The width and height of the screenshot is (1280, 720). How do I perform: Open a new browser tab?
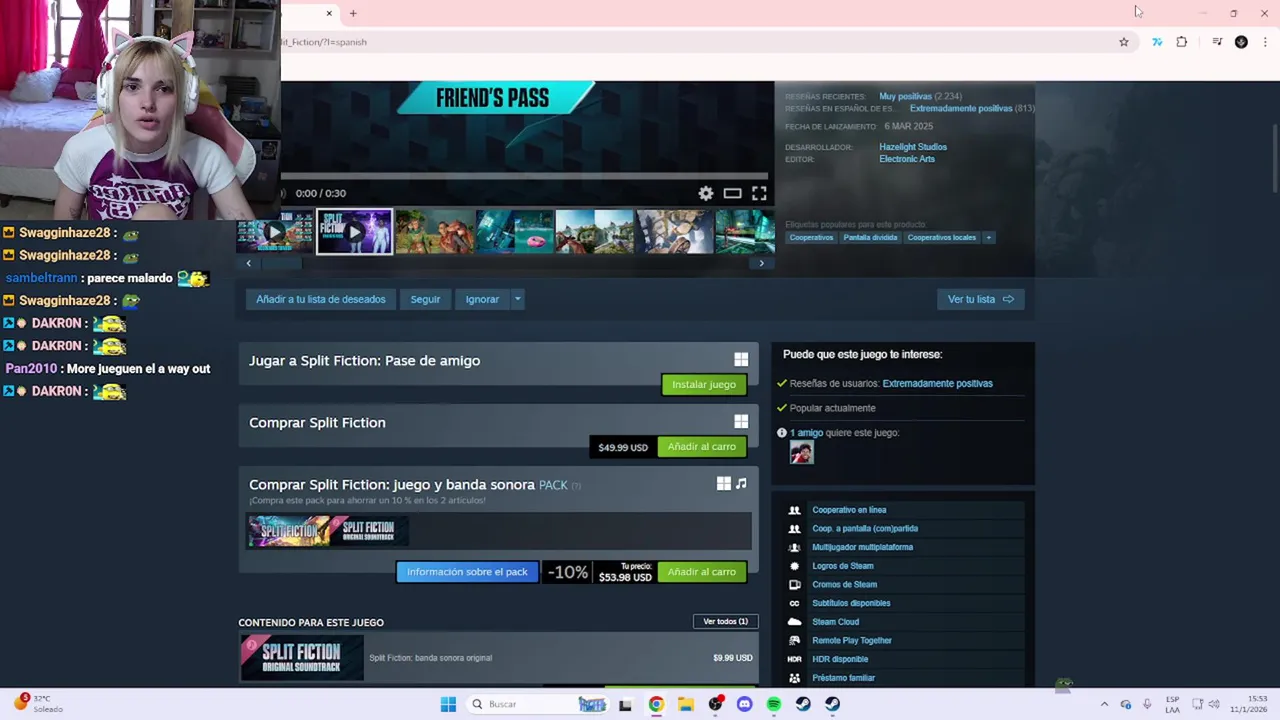point(353,13)
